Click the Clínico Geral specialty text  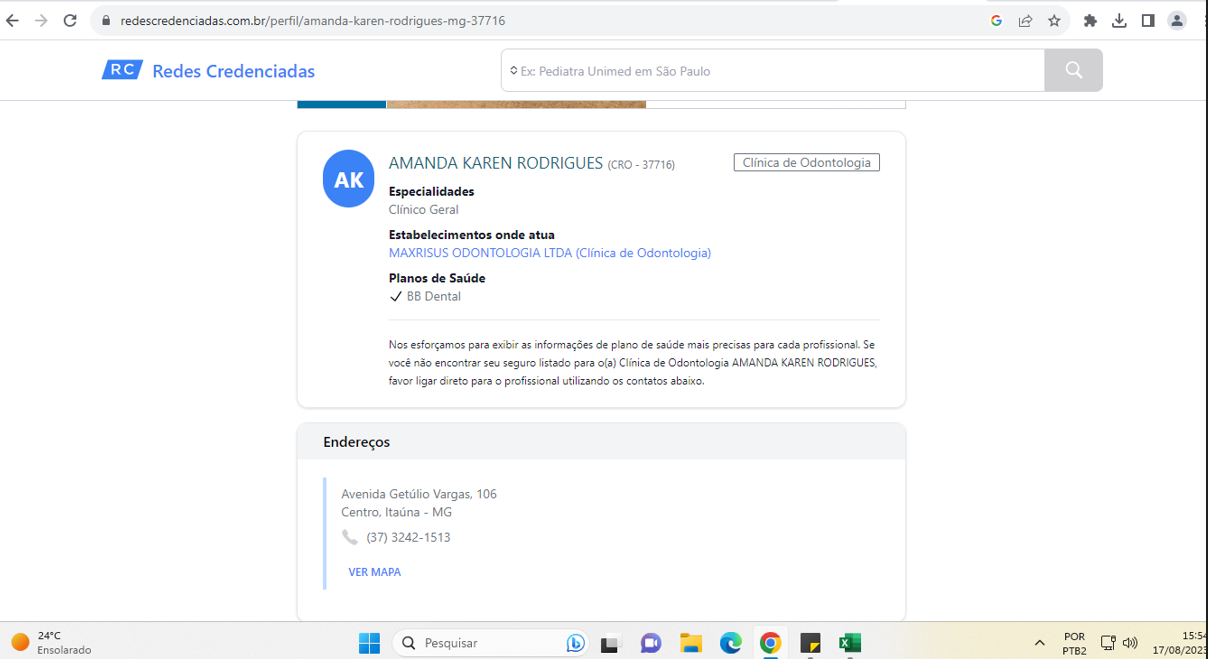click(423, 210)
